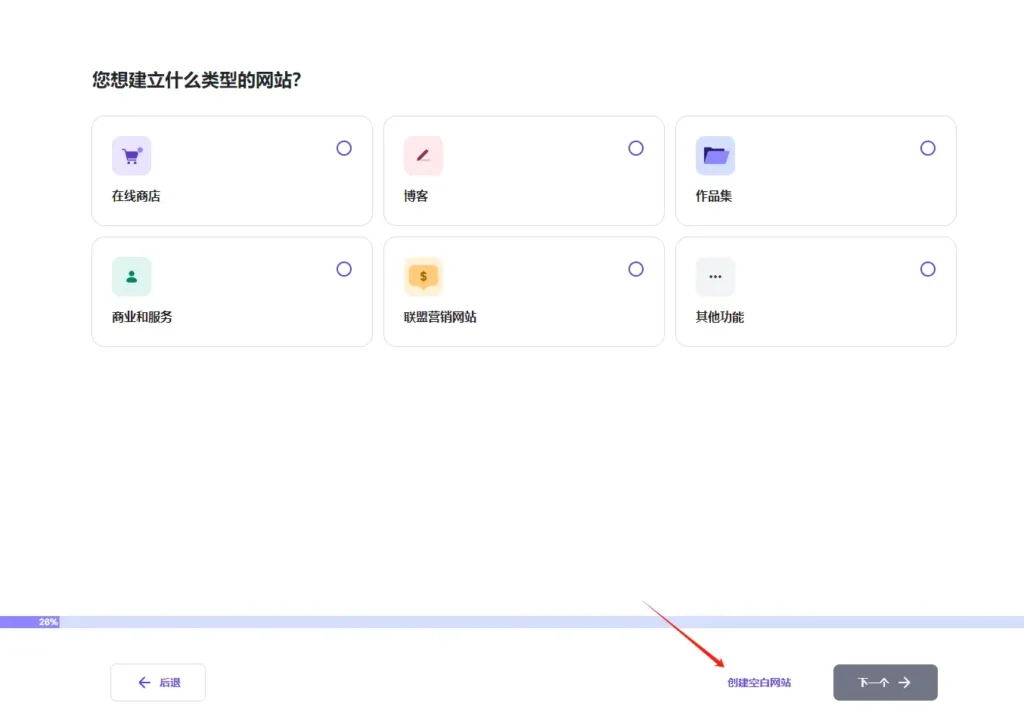Image resolution: width=1024 pixels, height=712 pixels.
Task: Select the 联盟营销网站 card
Action: 523,292
